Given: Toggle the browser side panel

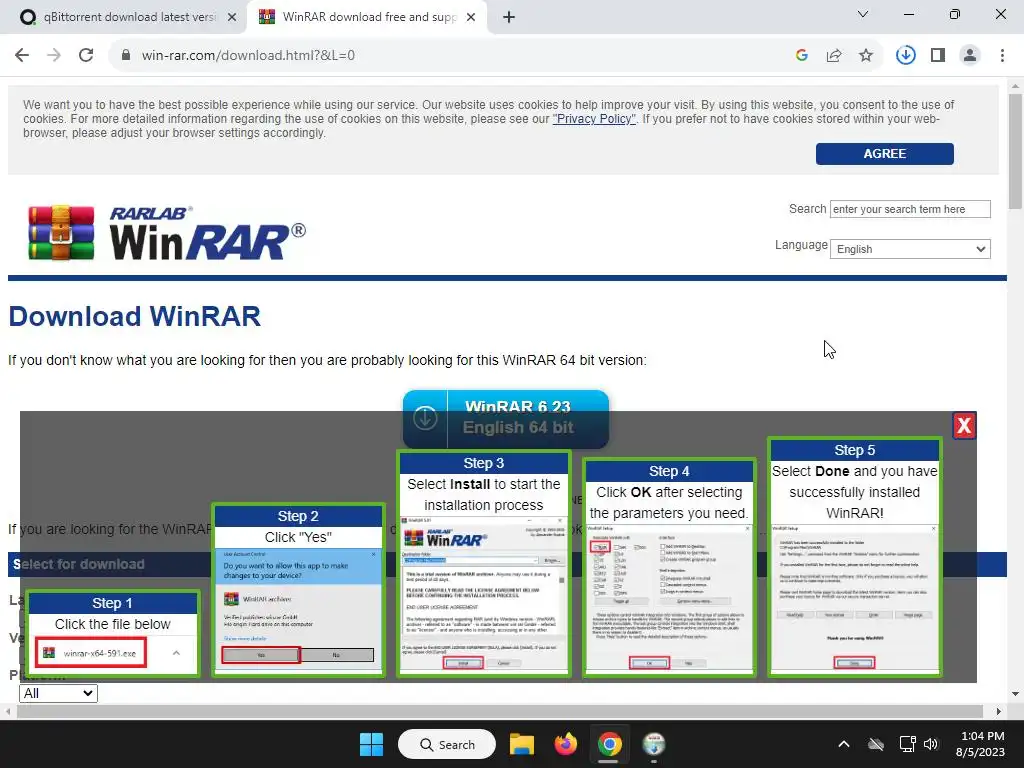Looking at the screenshot, I should [x=938, y=55].
